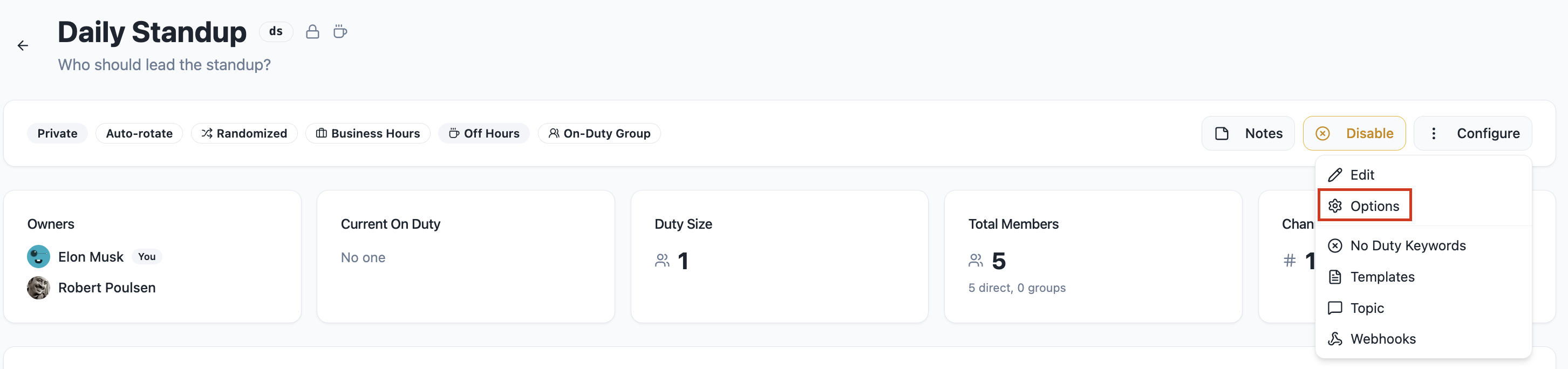Click the lock icon beside Daily Standup
The height and width of the screenshot is (369, 1568).
point(312,32)
